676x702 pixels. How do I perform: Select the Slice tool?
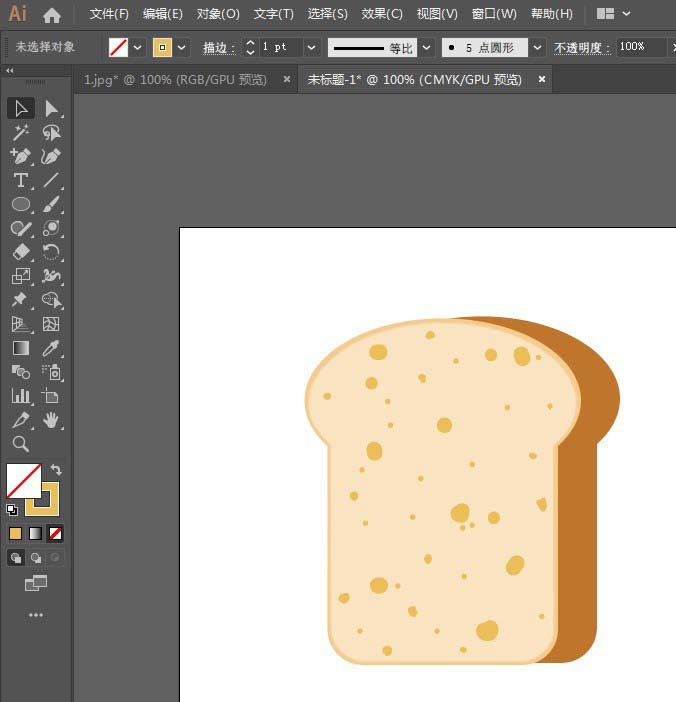tap(21, 420)
